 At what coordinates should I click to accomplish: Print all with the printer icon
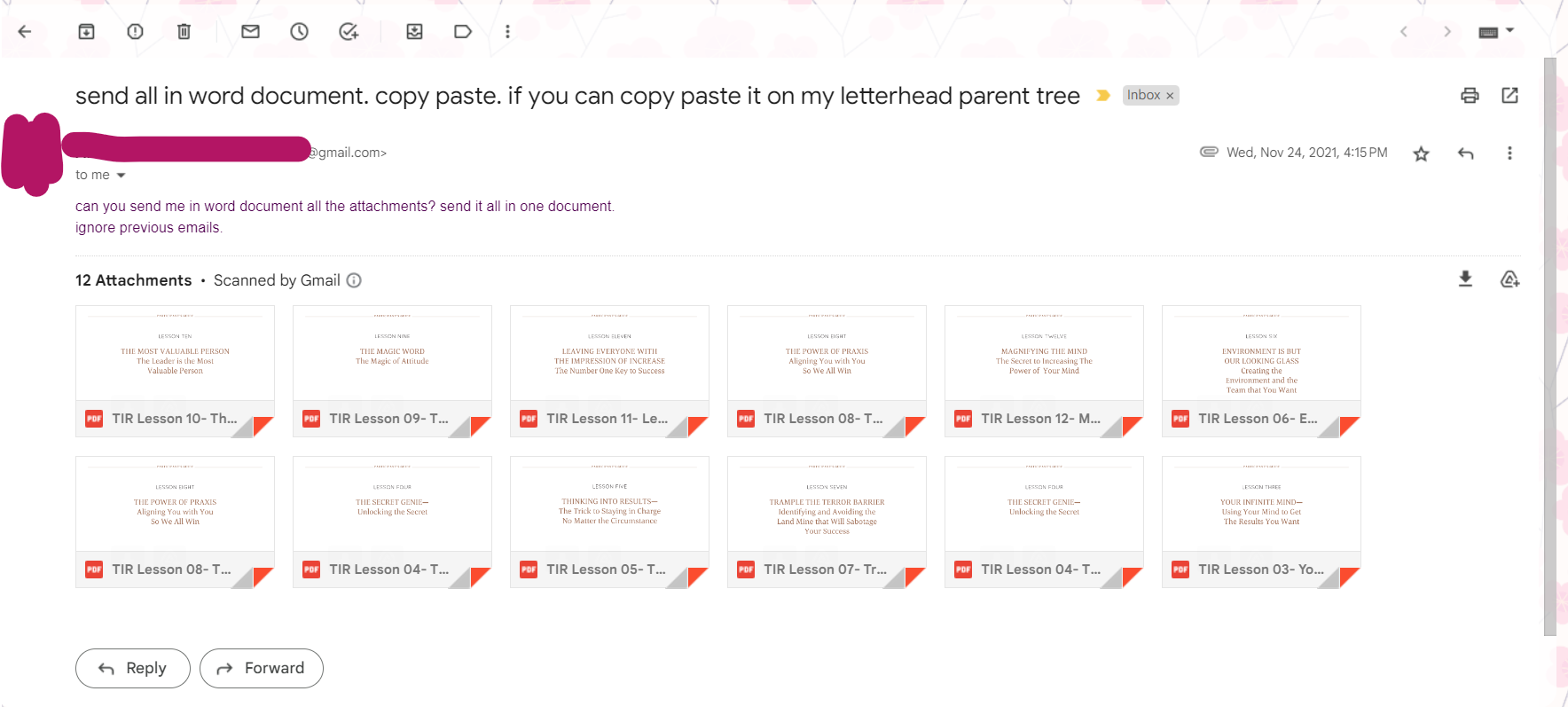1470,96
